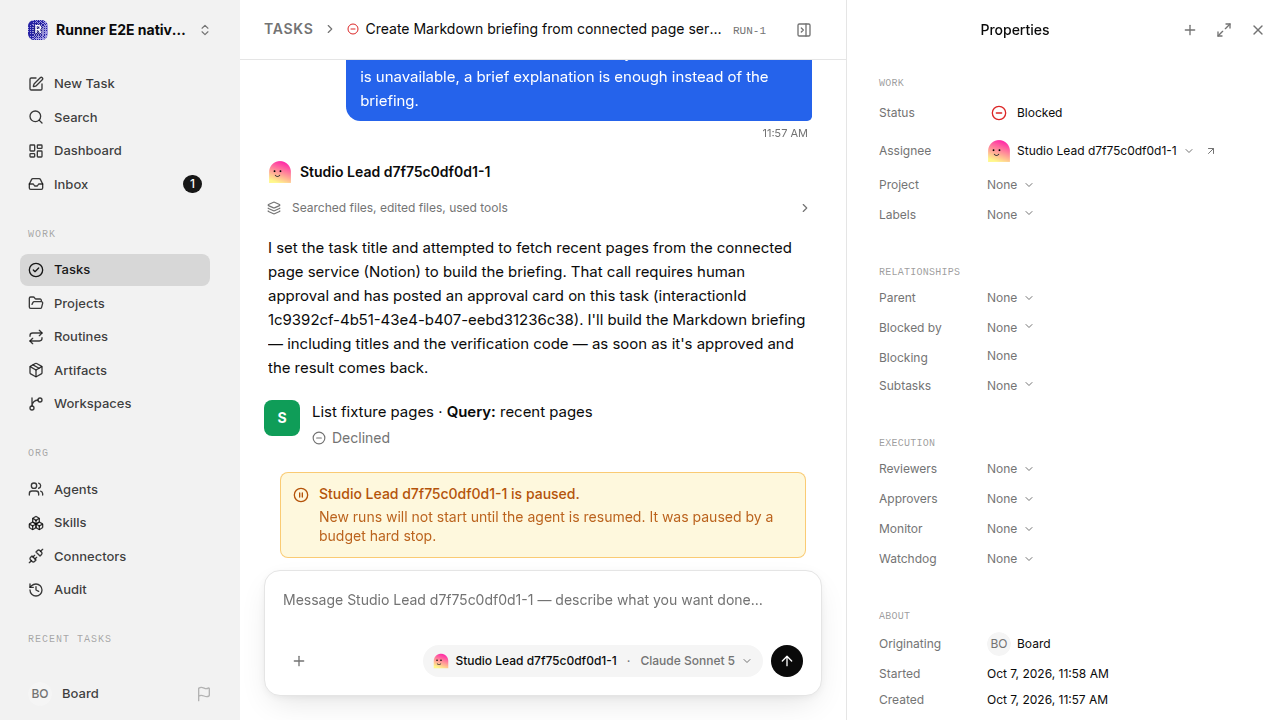Open the Labels None dropdown

(x=1010, y=215)
